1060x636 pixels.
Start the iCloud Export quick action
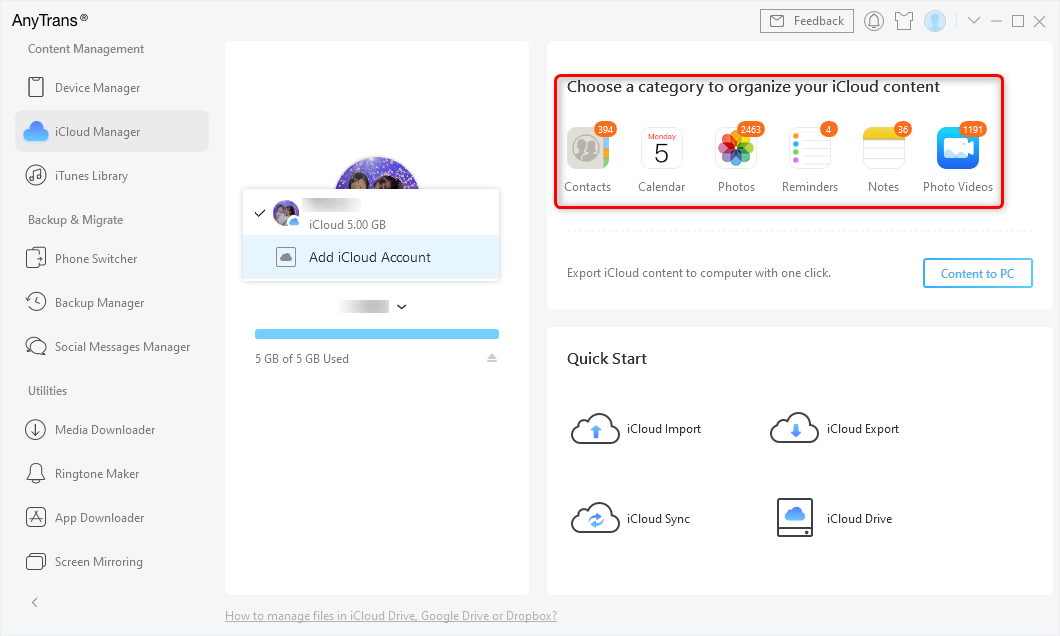(x=835, y=429)
